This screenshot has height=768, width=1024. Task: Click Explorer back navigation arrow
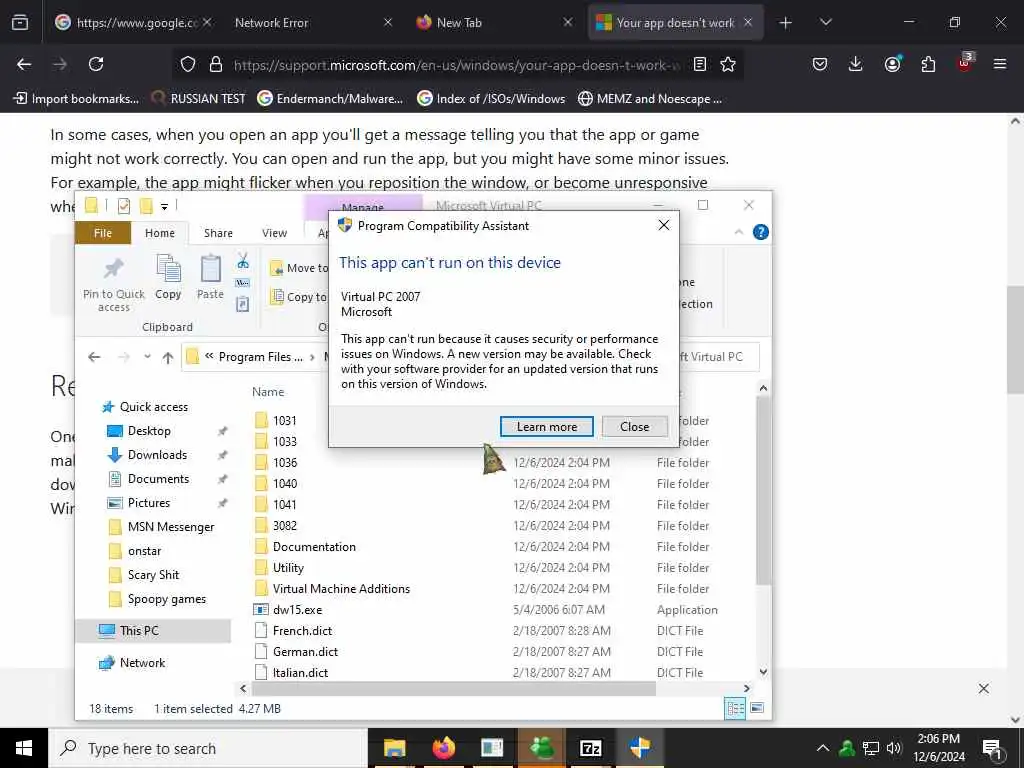(94, 357)
